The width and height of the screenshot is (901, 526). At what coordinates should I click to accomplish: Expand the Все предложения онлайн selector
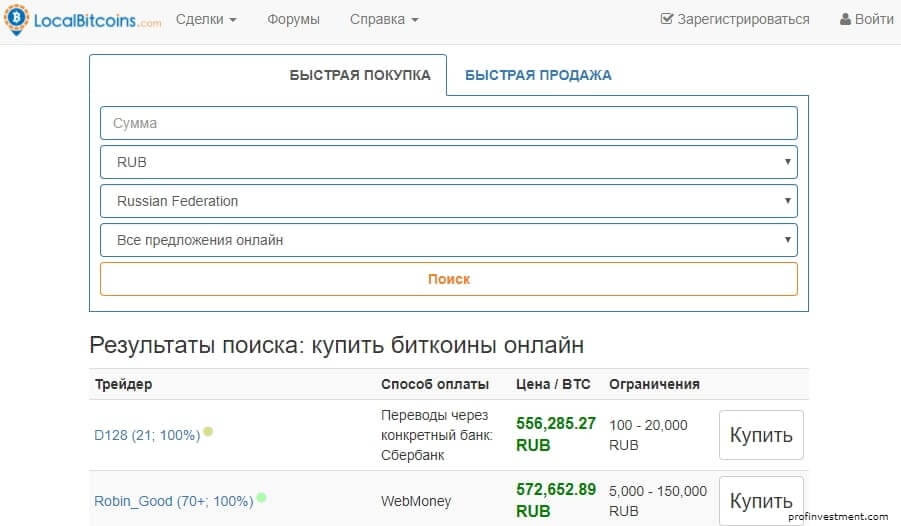click(x=449, y=240)
